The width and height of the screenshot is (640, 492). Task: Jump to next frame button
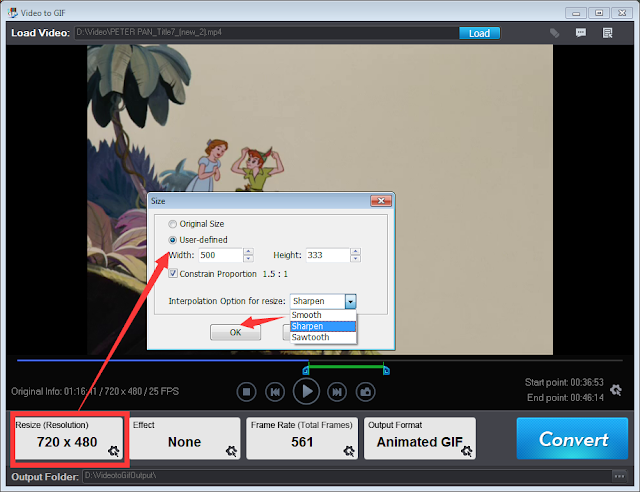337,392
